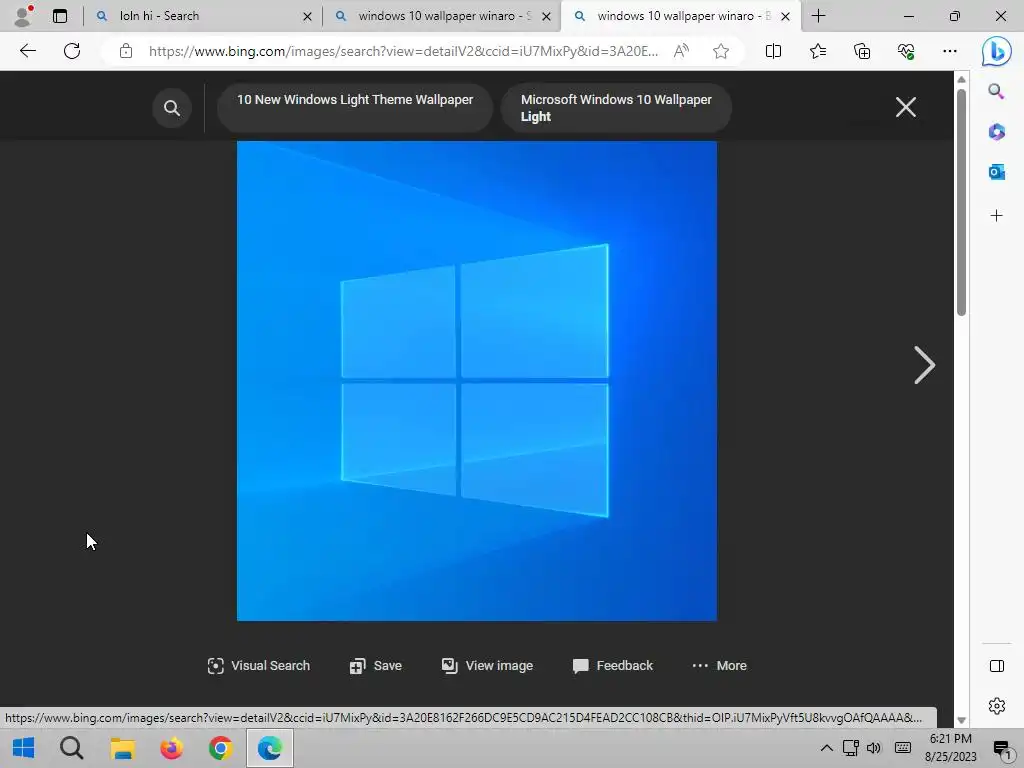
Task: Launch Firefox from the taskbar
Action: coord(172,748)
